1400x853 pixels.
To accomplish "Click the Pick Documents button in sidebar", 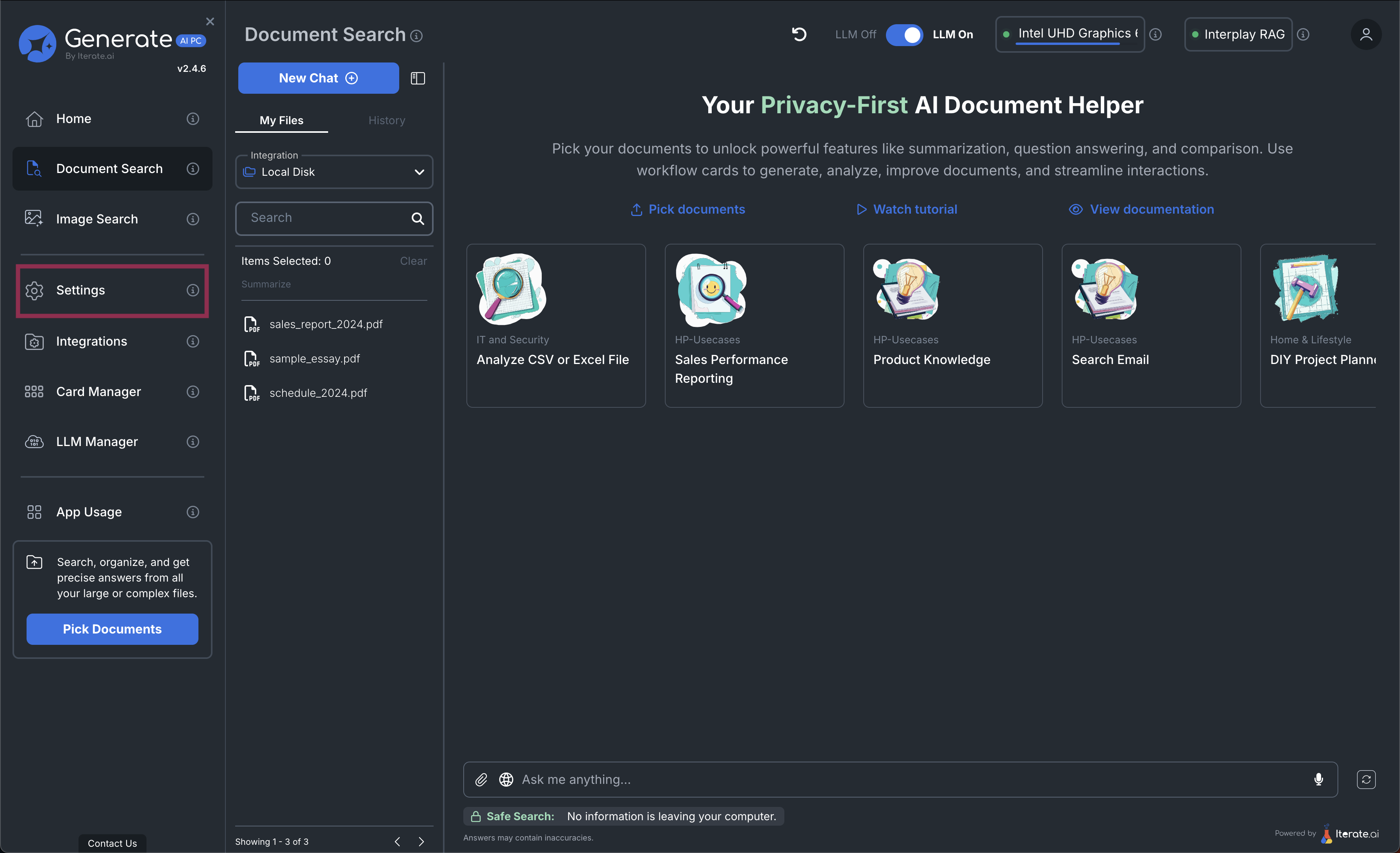I will pyautogui.click(x=112, y=629).
